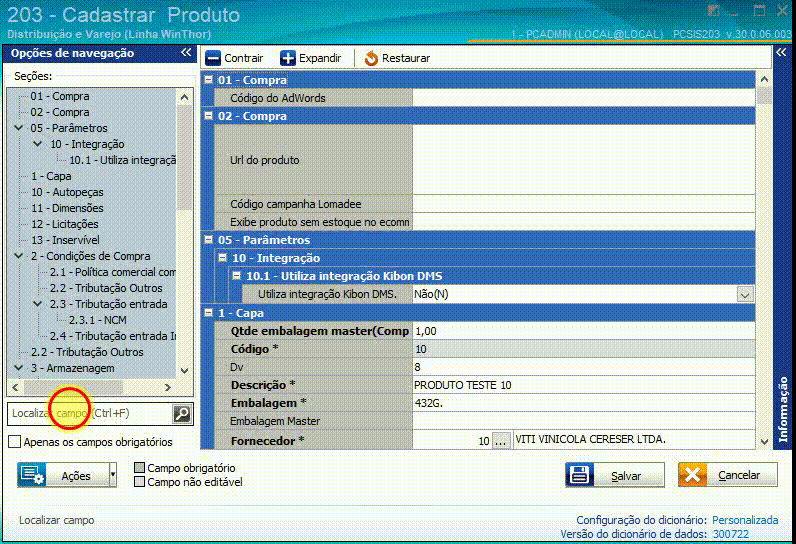Select 1 - Capa tree item

51,176
